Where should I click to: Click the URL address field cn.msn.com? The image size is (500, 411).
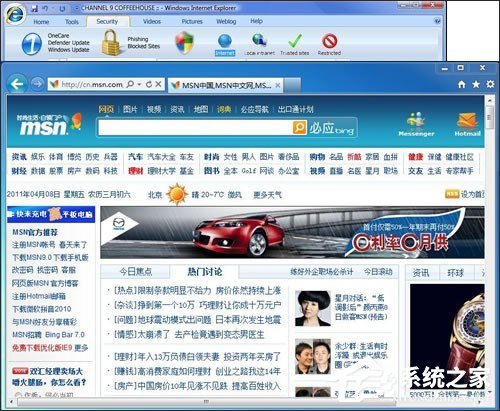(x=92, y=85)
